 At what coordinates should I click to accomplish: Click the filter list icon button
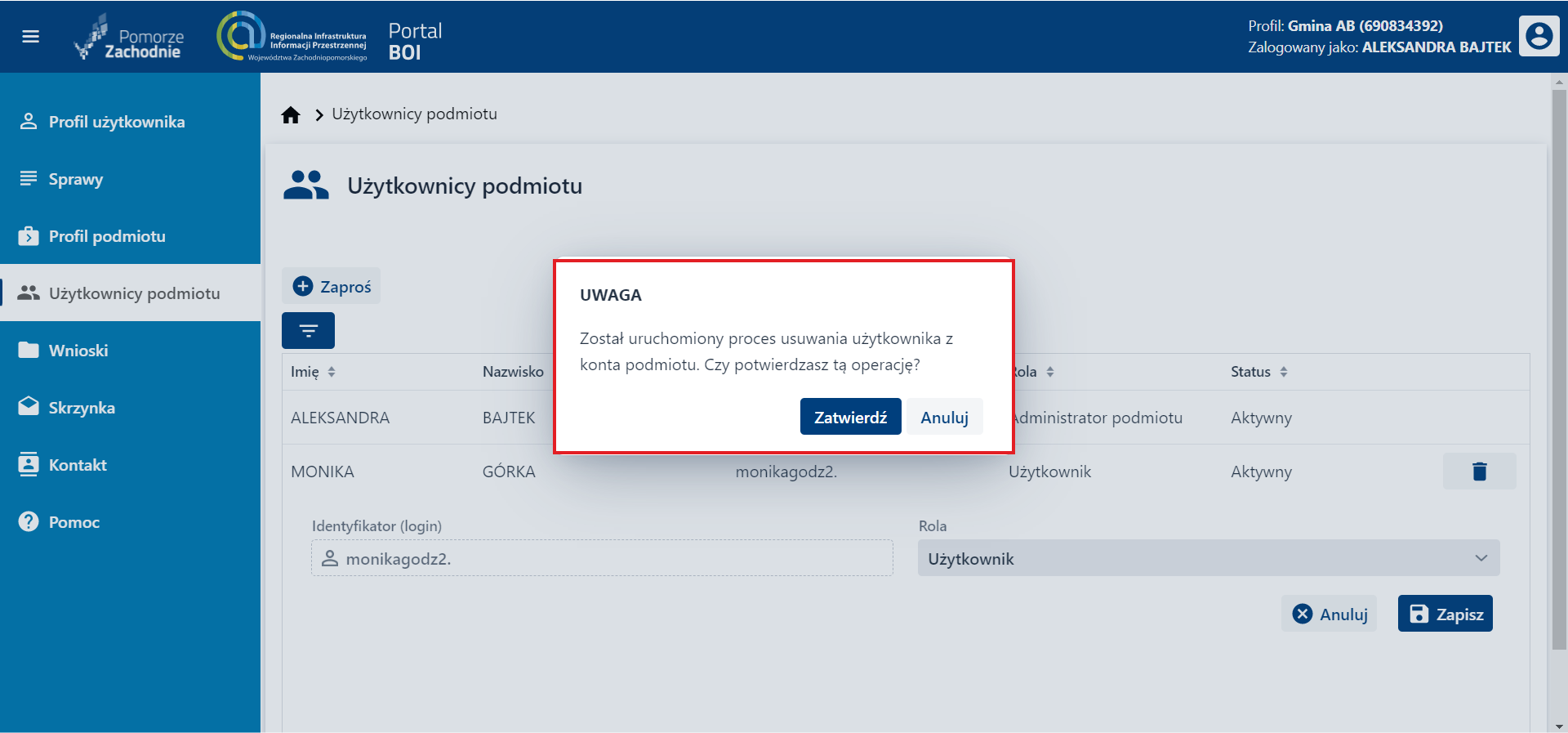(x=308, y=331)
